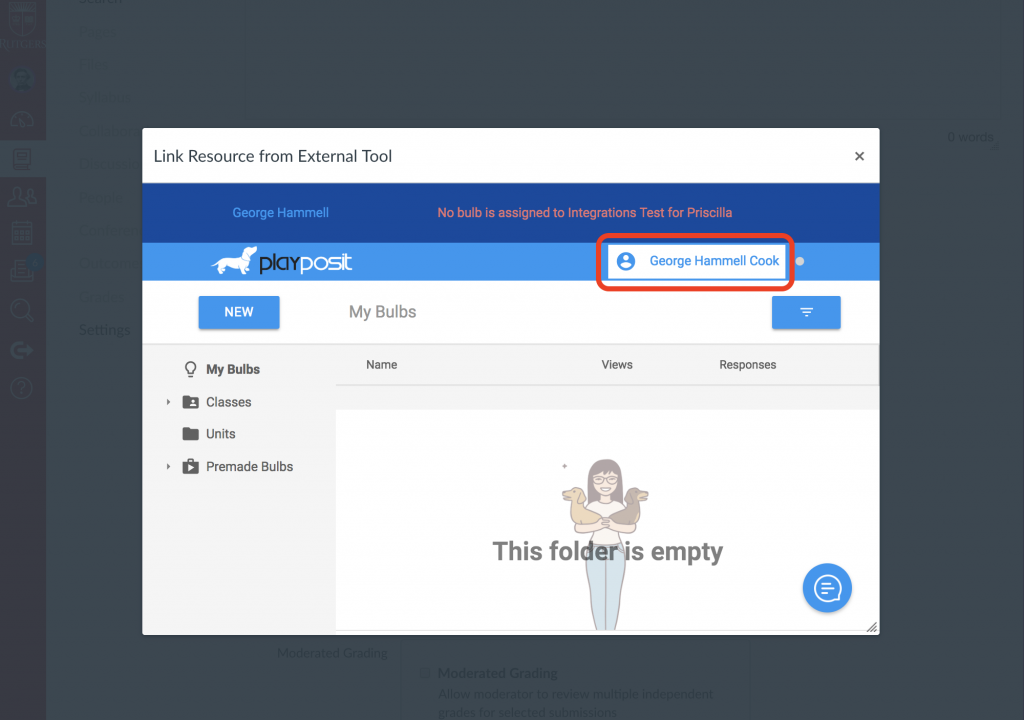Click the chat support bubble icon
Image resolution: width=1024 pixels, height=720 pixels.
point(827,587)
